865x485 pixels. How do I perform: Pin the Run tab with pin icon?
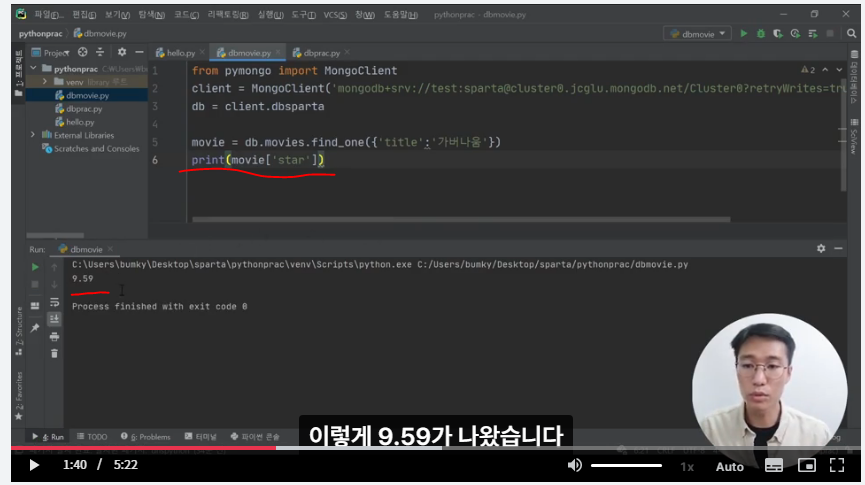point(35,328)
